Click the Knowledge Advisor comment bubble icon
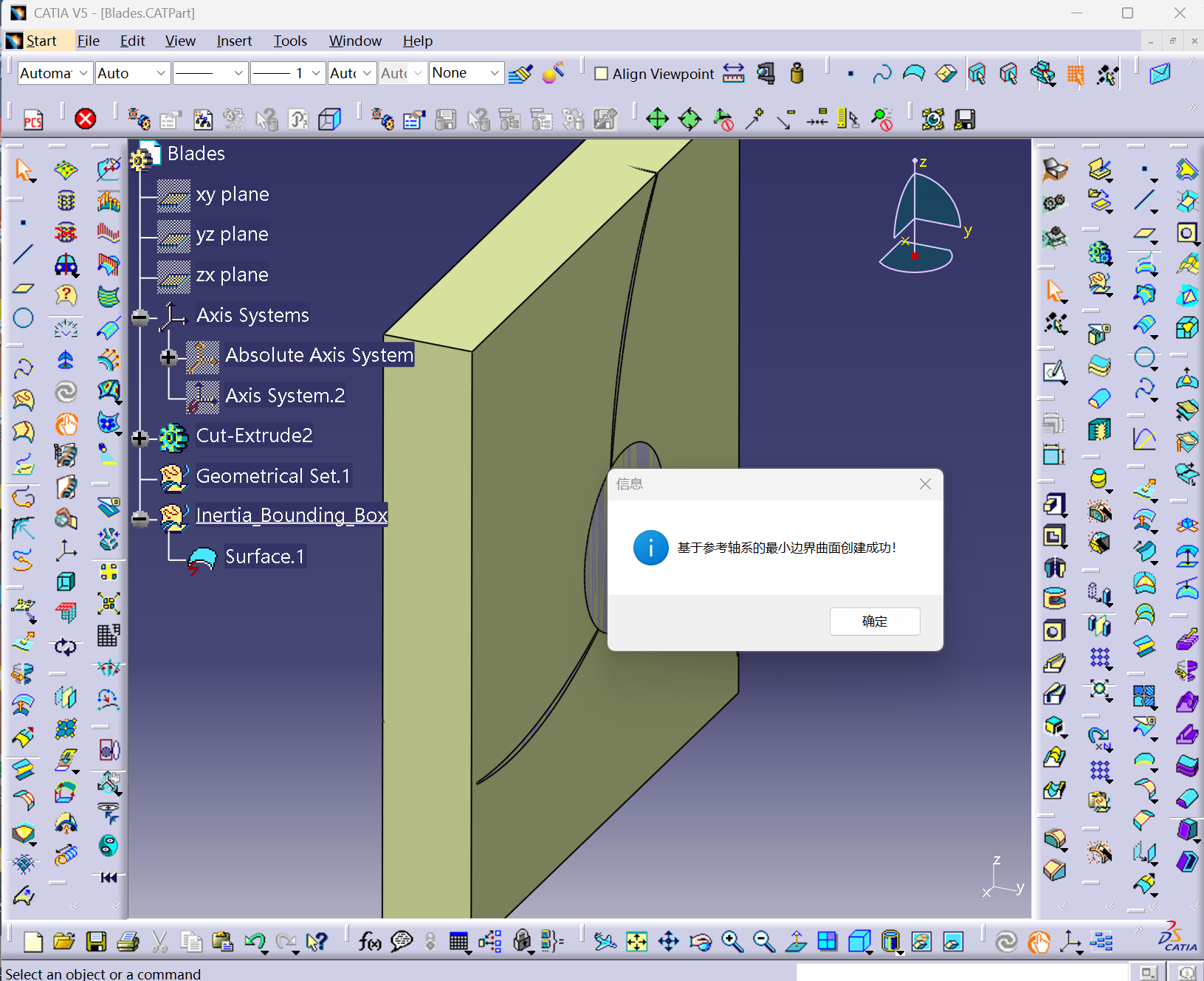 tap(402, 941)
